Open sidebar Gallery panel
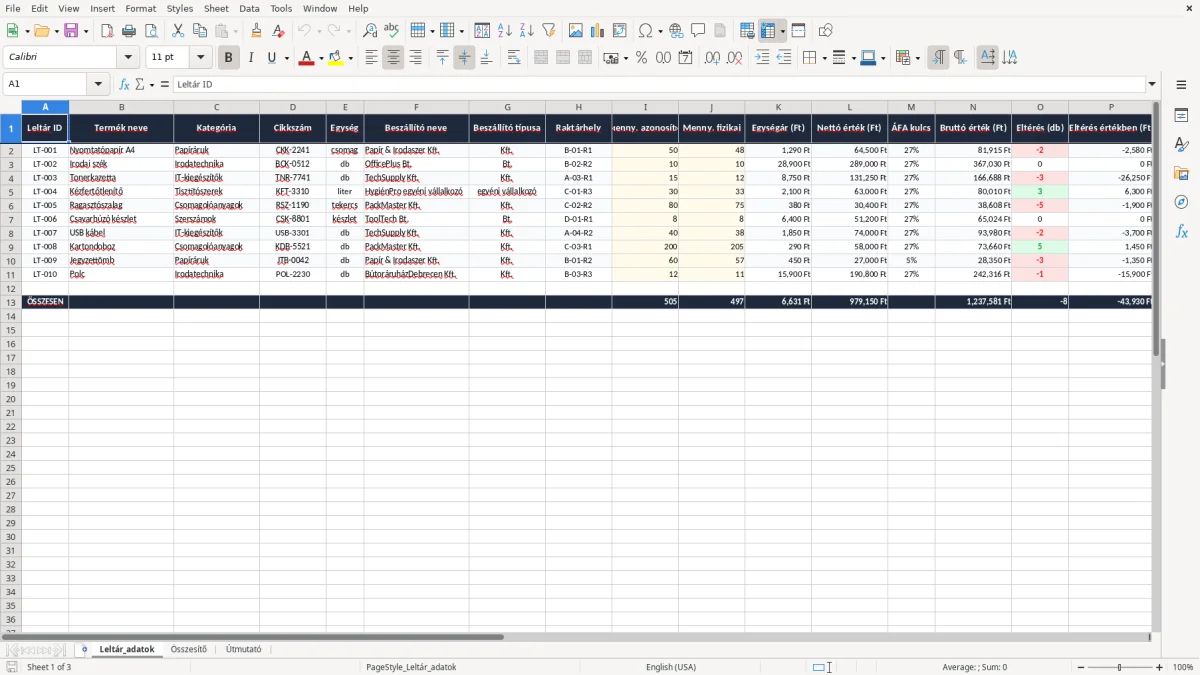This screenshot has width=1200, height=675. (x=1181, y=174)
